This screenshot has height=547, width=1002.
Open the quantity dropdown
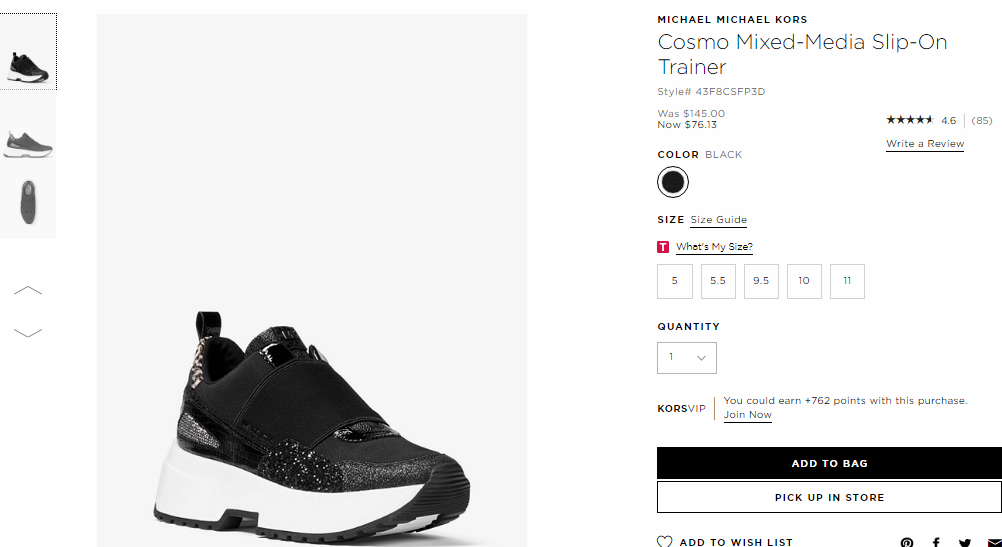pos(687,358)
